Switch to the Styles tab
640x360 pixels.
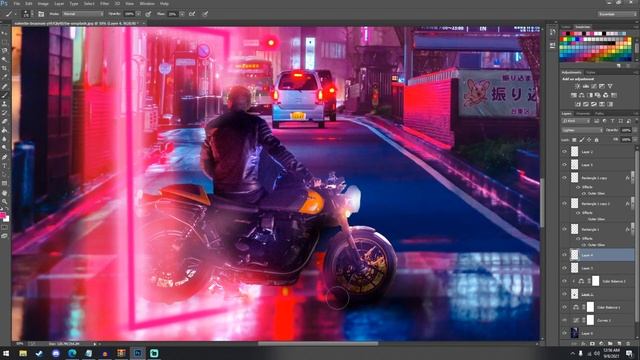pos(591,72)
